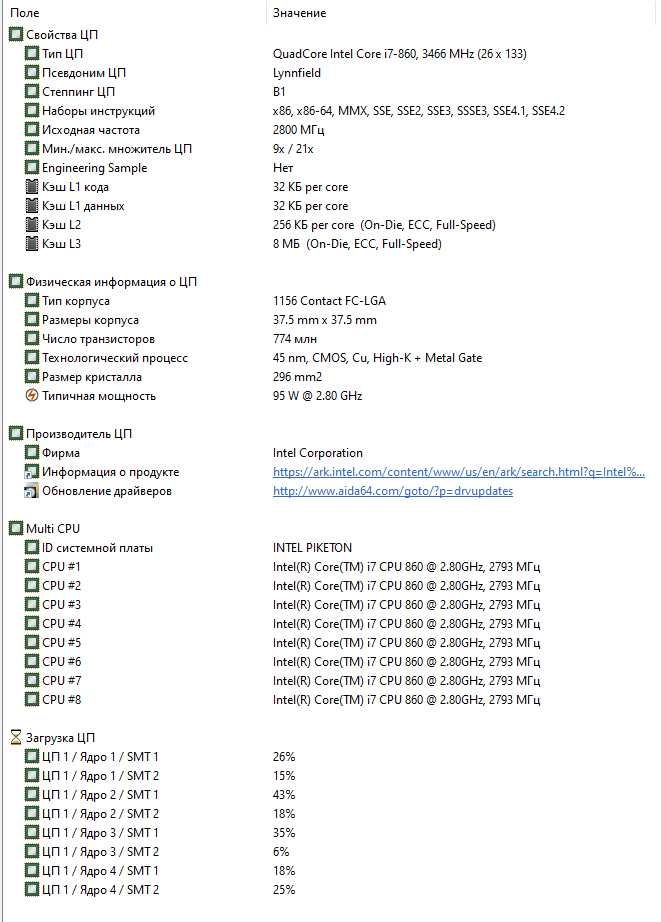This screenshot has width=661, height=922.
Task: Click the icon next to CPU #8
Action: [x=32, y=700]
